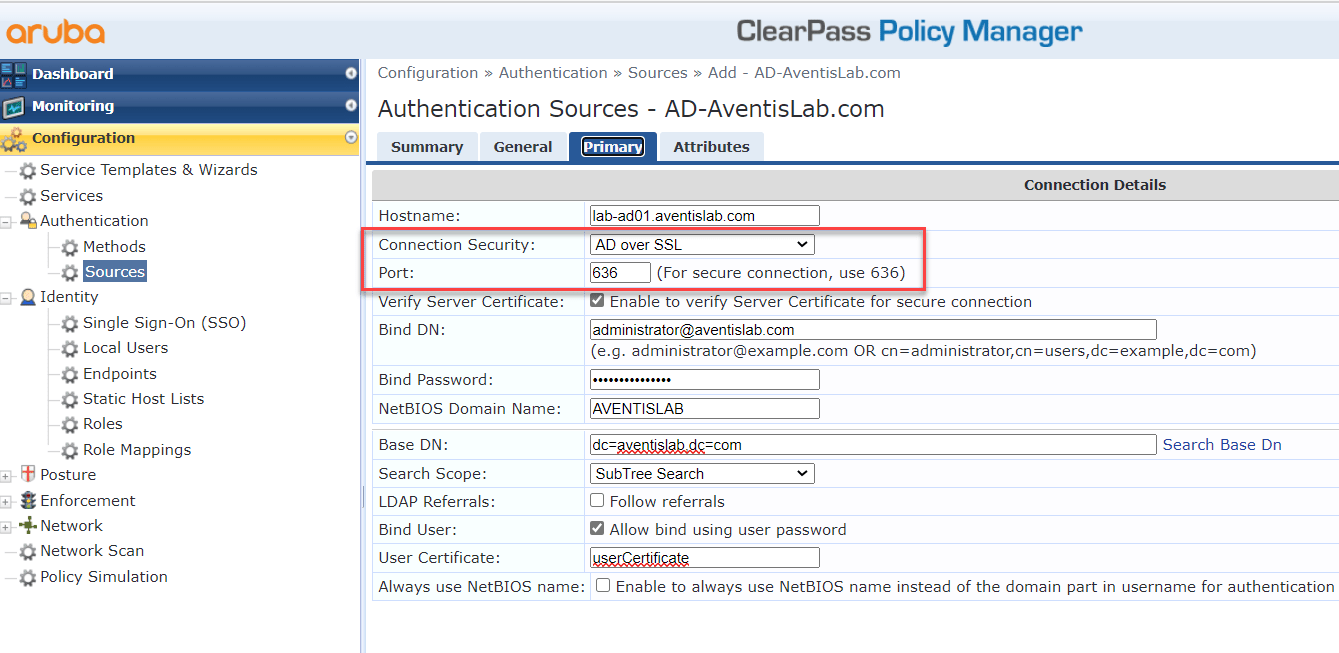The height and width of the screenshot is (653, 1339).
Task: Collapse the Dashboard panel arrow
Action: pos(351,74)
